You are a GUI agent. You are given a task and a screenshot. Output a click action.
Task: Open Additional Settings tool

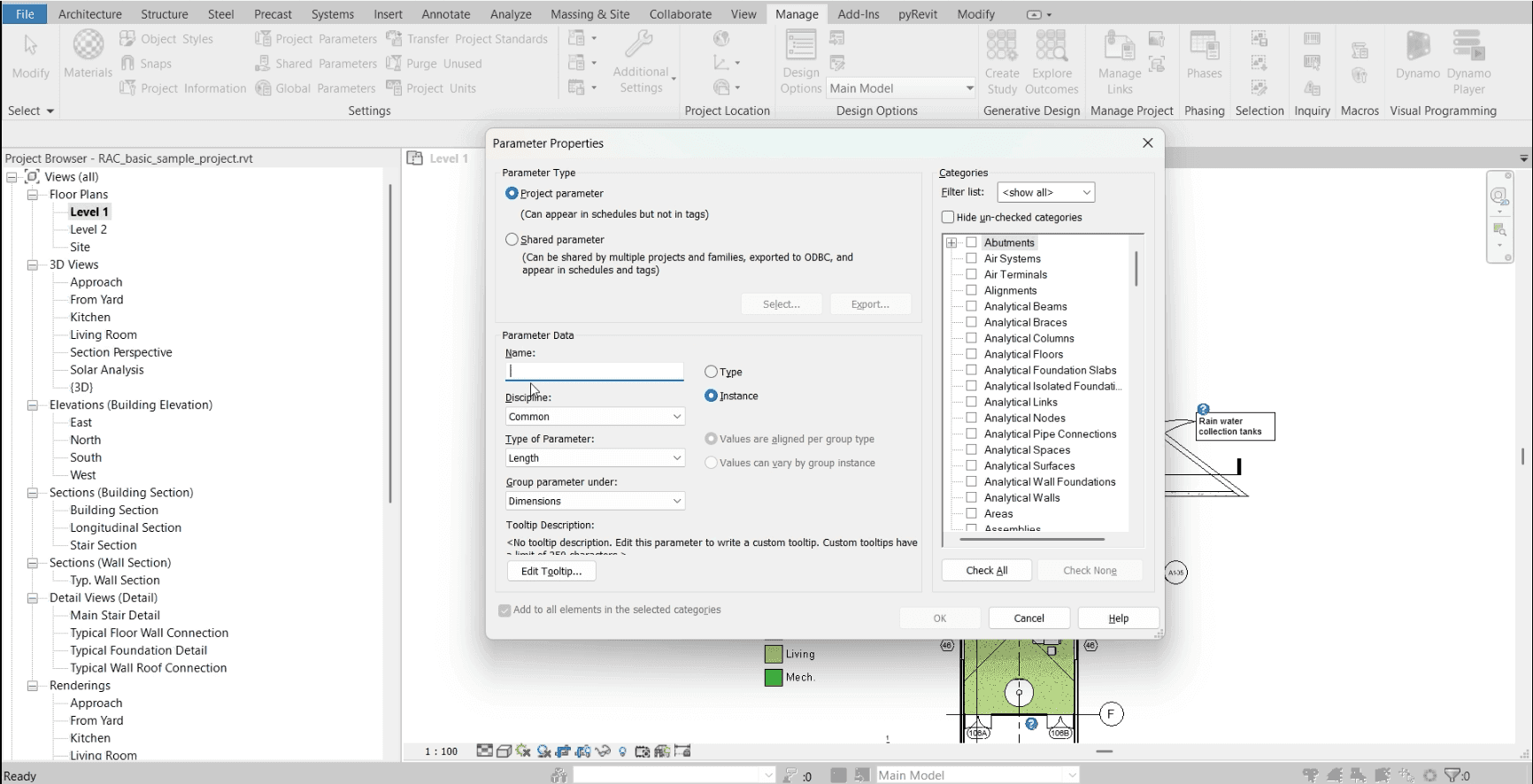coord(642,62)
